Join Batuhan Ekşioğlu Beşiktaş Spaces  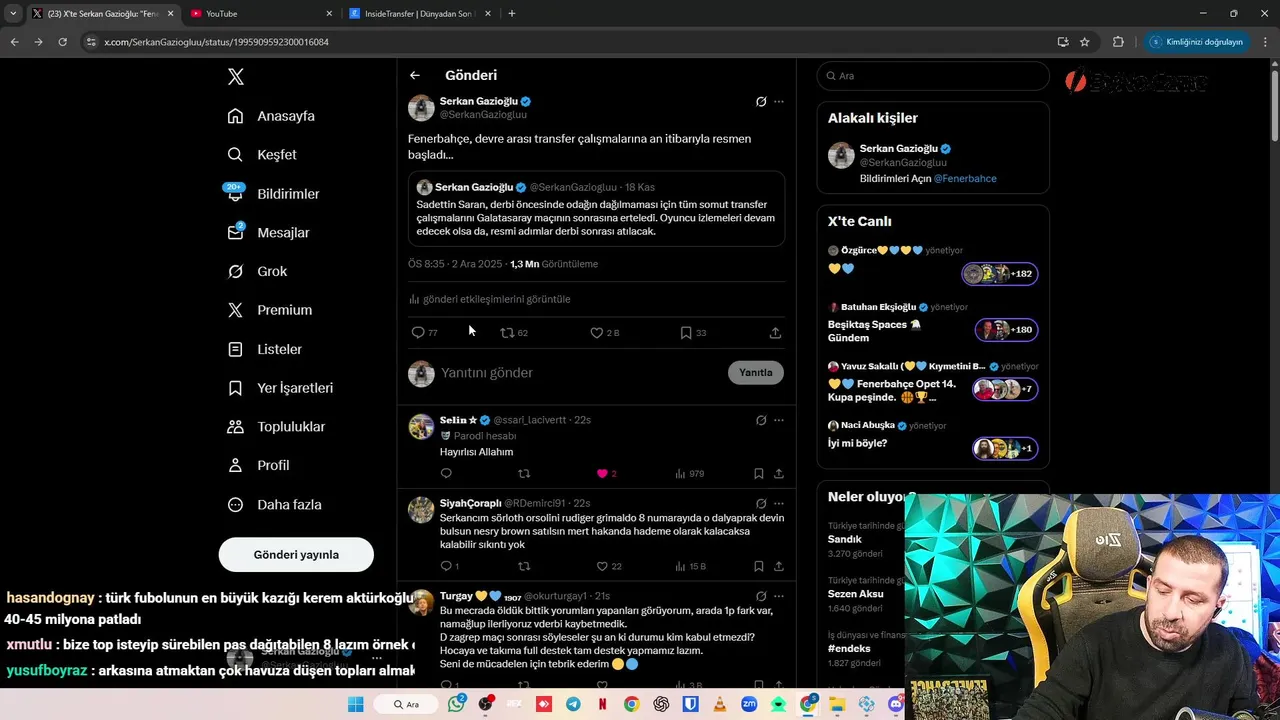[x=1006, y=330]
